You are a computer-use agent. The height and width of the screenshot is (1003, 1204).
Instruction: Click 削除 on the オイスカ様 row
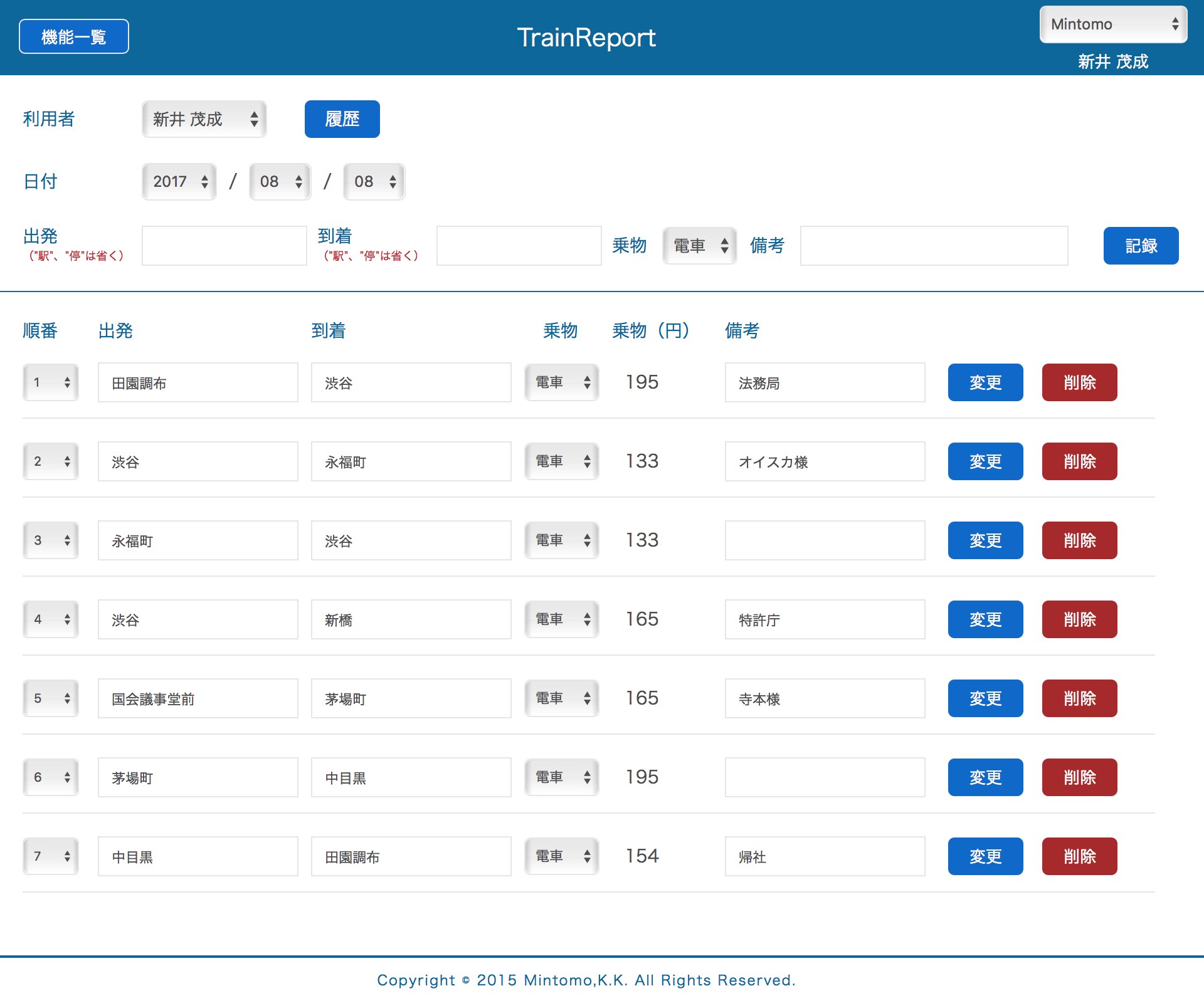tap(1079, 461)
